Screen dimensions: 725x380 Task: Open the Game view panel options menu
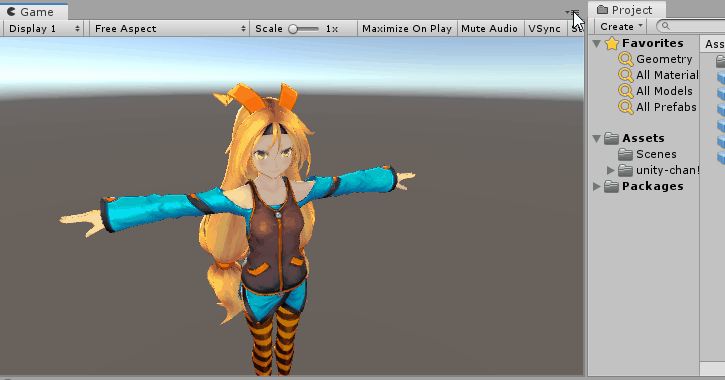point(572,12)
